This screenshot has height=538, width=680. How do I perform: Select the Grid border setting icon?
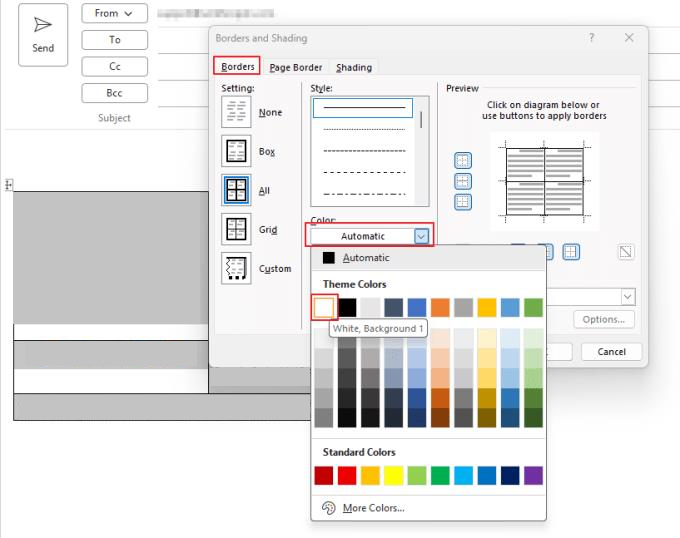point(236,229)
